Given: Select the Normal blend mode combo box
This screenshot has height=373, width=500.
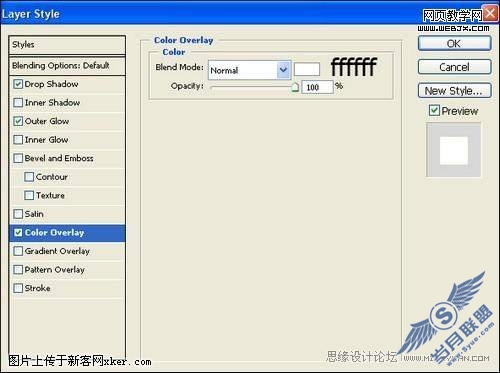Looking at the screenshot, I should coord(249,70).
